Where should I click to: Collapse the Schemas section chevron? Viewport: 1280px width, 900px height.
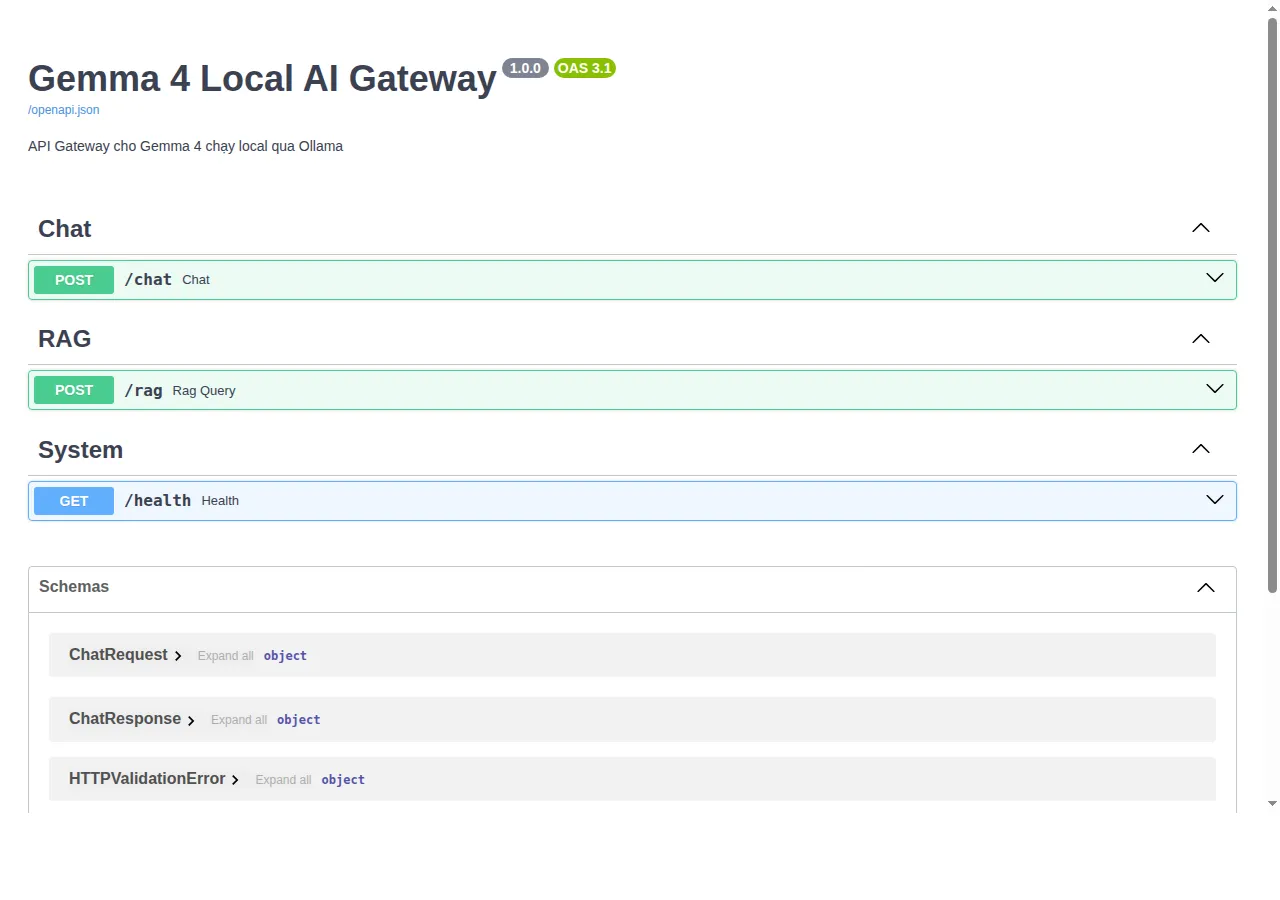click(x=1206, y=588)
